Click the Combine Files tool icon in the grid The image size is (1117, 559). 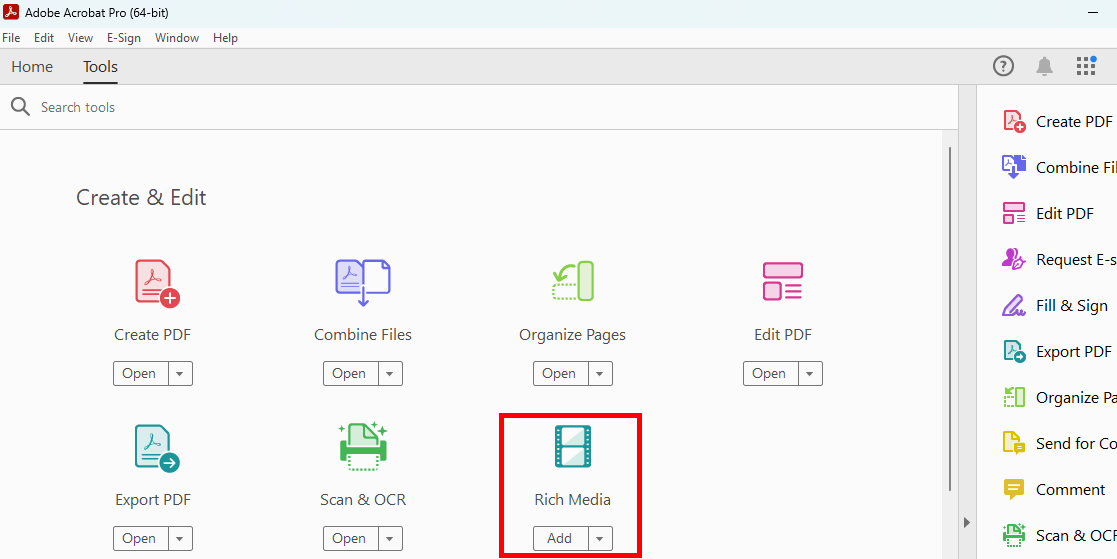pyautogui.click(x=363, y=283)
